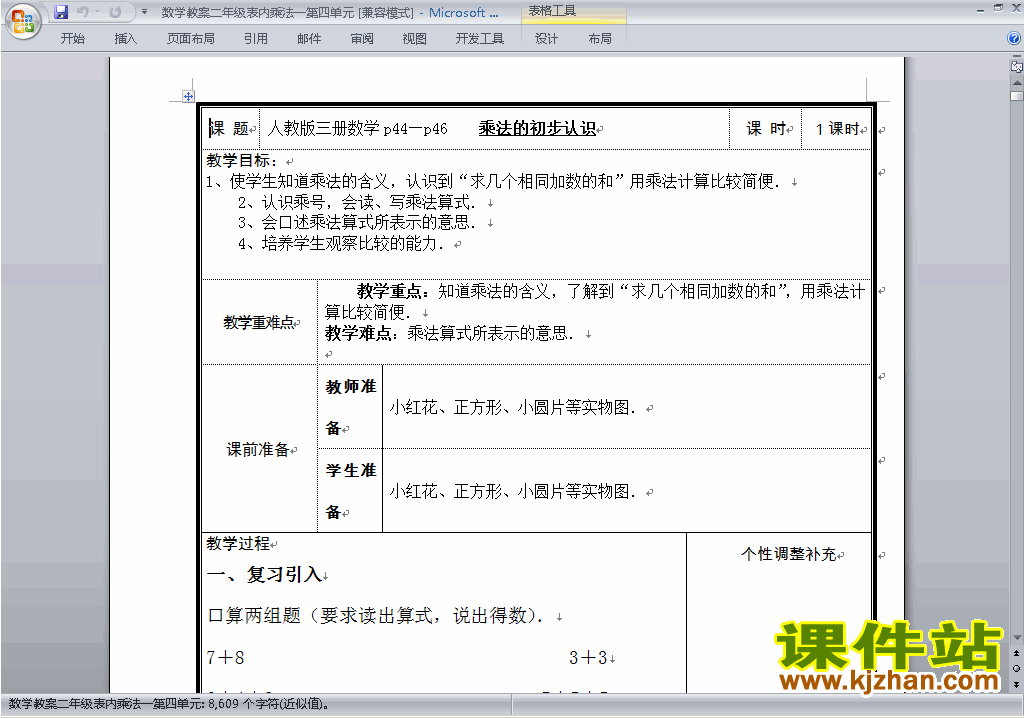The width and height of the screenshot is (1024, 718).
Task: Save the document with the floppy icon
Action: coord(61,12)
